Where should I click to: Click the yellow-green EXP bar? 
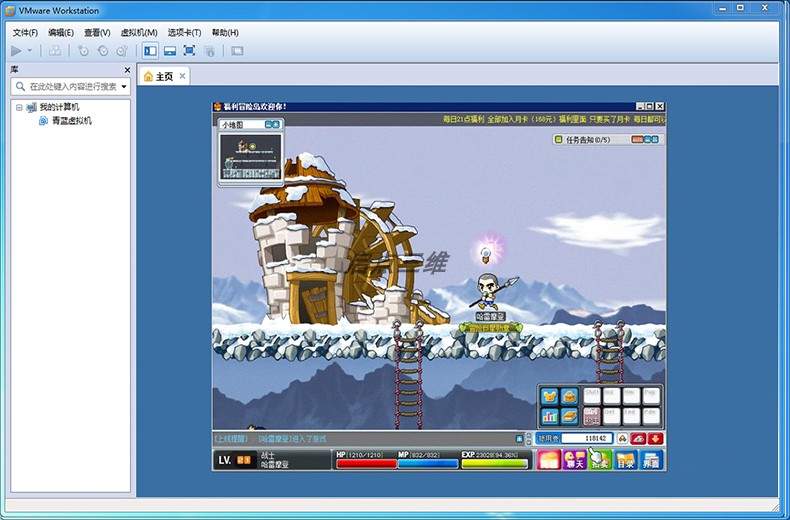pyautogui.click(x=494, y=464)
